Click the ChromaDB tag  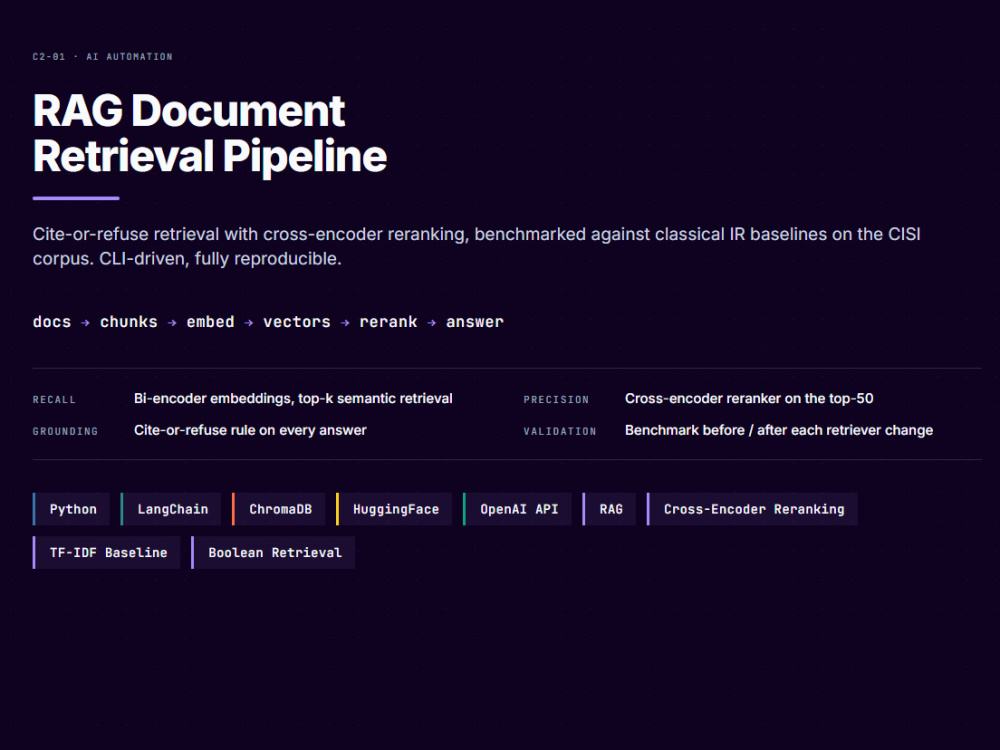(279, 509)
